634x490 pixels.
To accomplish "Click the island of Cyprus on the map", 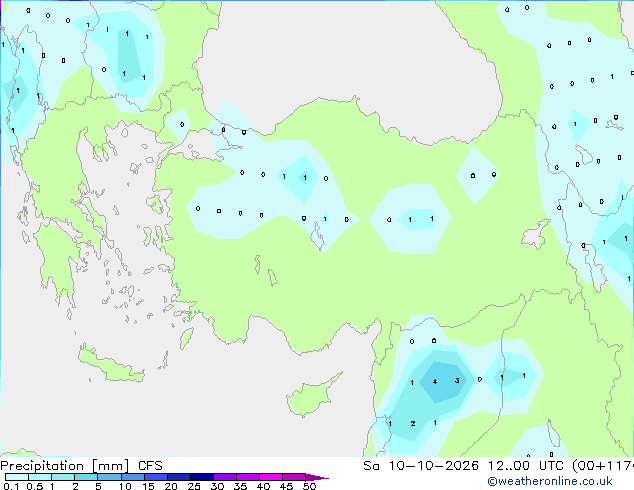I will (x=309, y=396).
